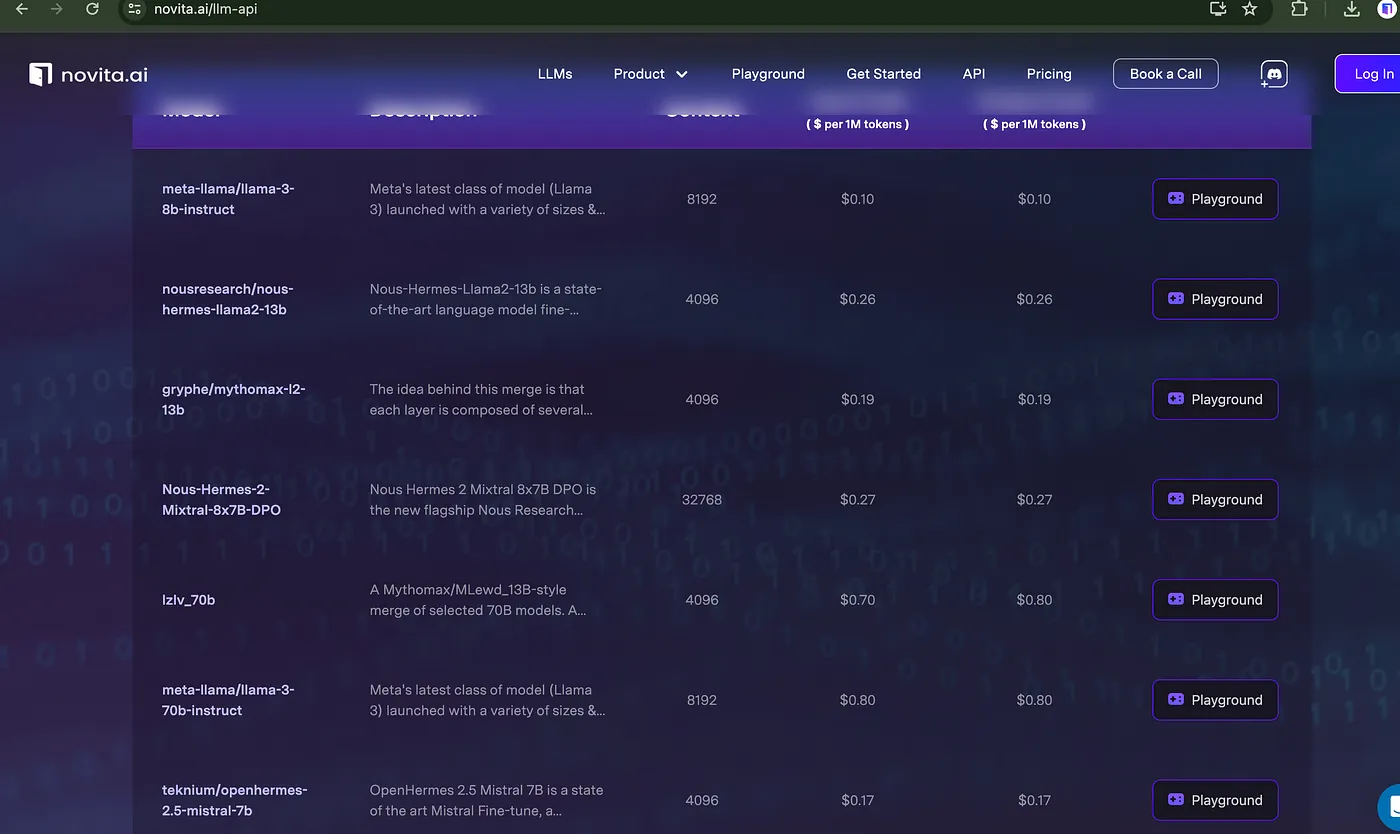The width and height of the screenshot is (1400, 834).
Task: Open Playground for Nous-Hermes-2-Mixtral-8x7B-DPO
Action: click(1215, 500)
